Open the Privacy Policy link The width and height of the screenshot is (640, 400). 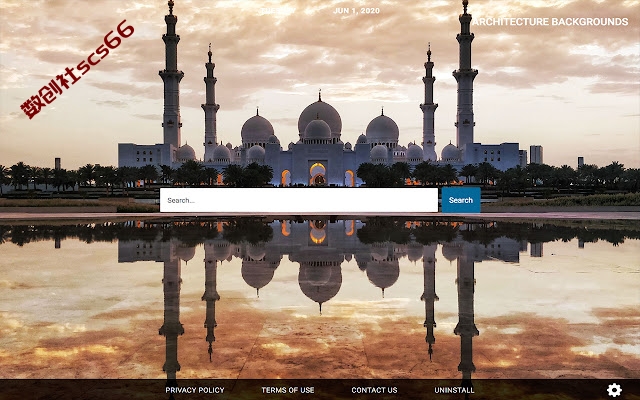(x=195, y=390)
